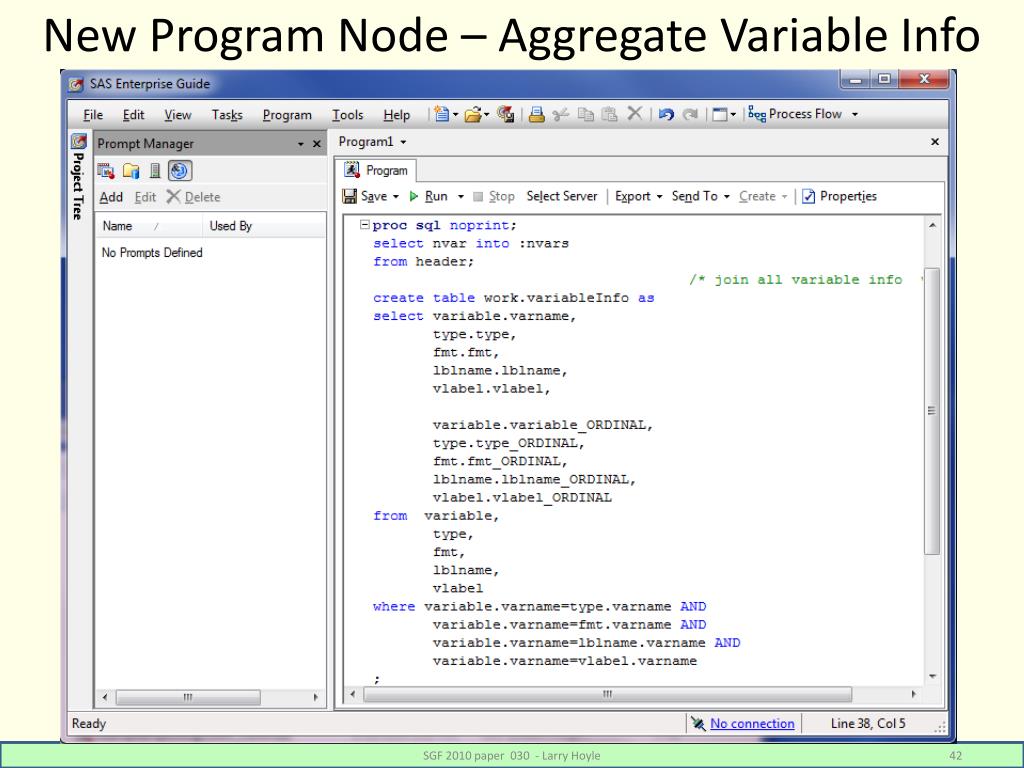Open the View menu
The height and width of the screenshot is (768, 1024).
(x=178, y=115)
